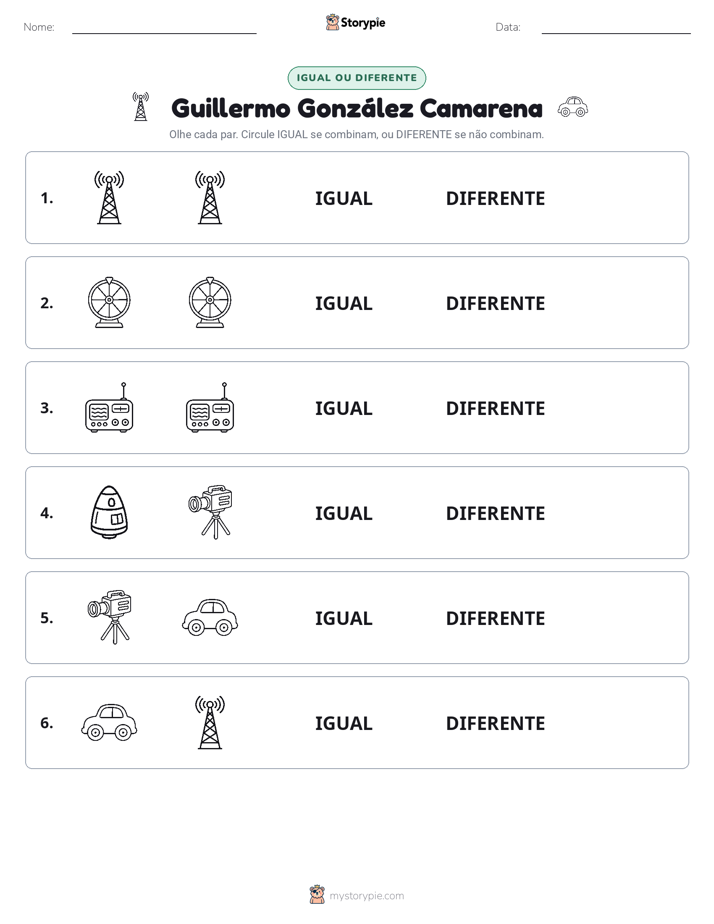714x924 pixels.
Task: Select DIFERENTE for row 6
Action: point(495,723)
